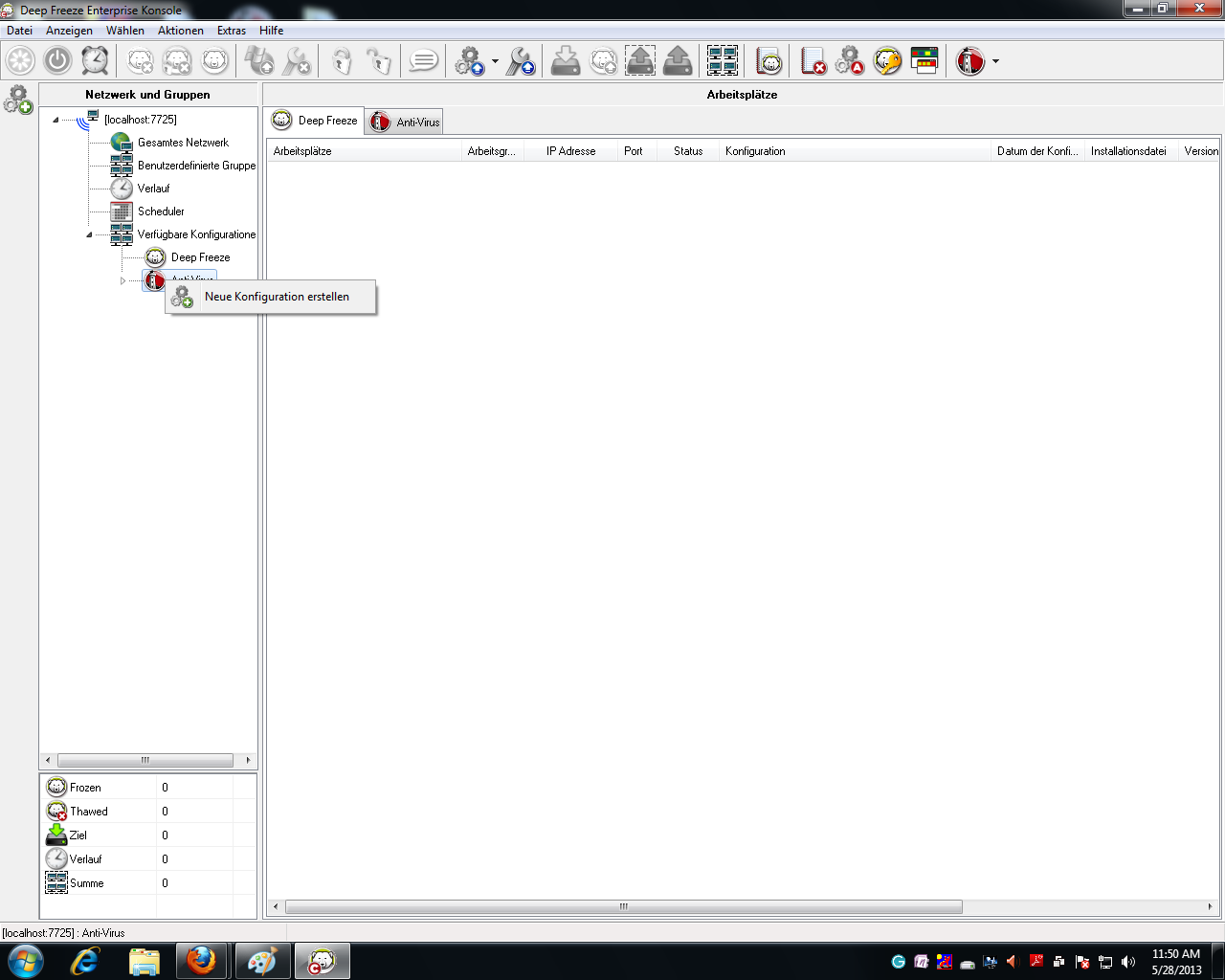Image resolution: width=1225 pixels, height=980 pixels.
Task: Click the closed padlock toolbar icon
Action: tap(342, 61)
